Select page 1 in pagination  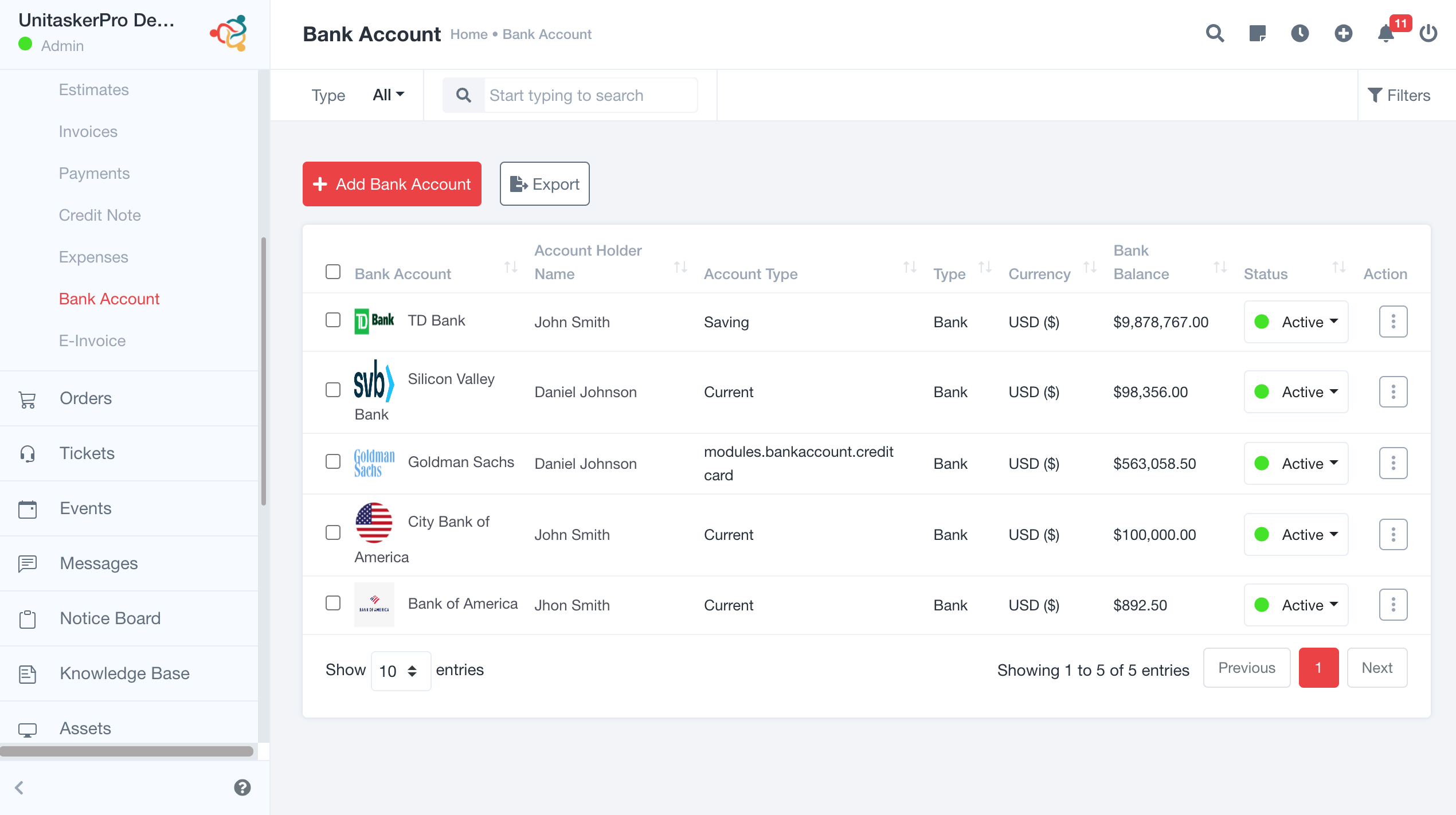1318,668
